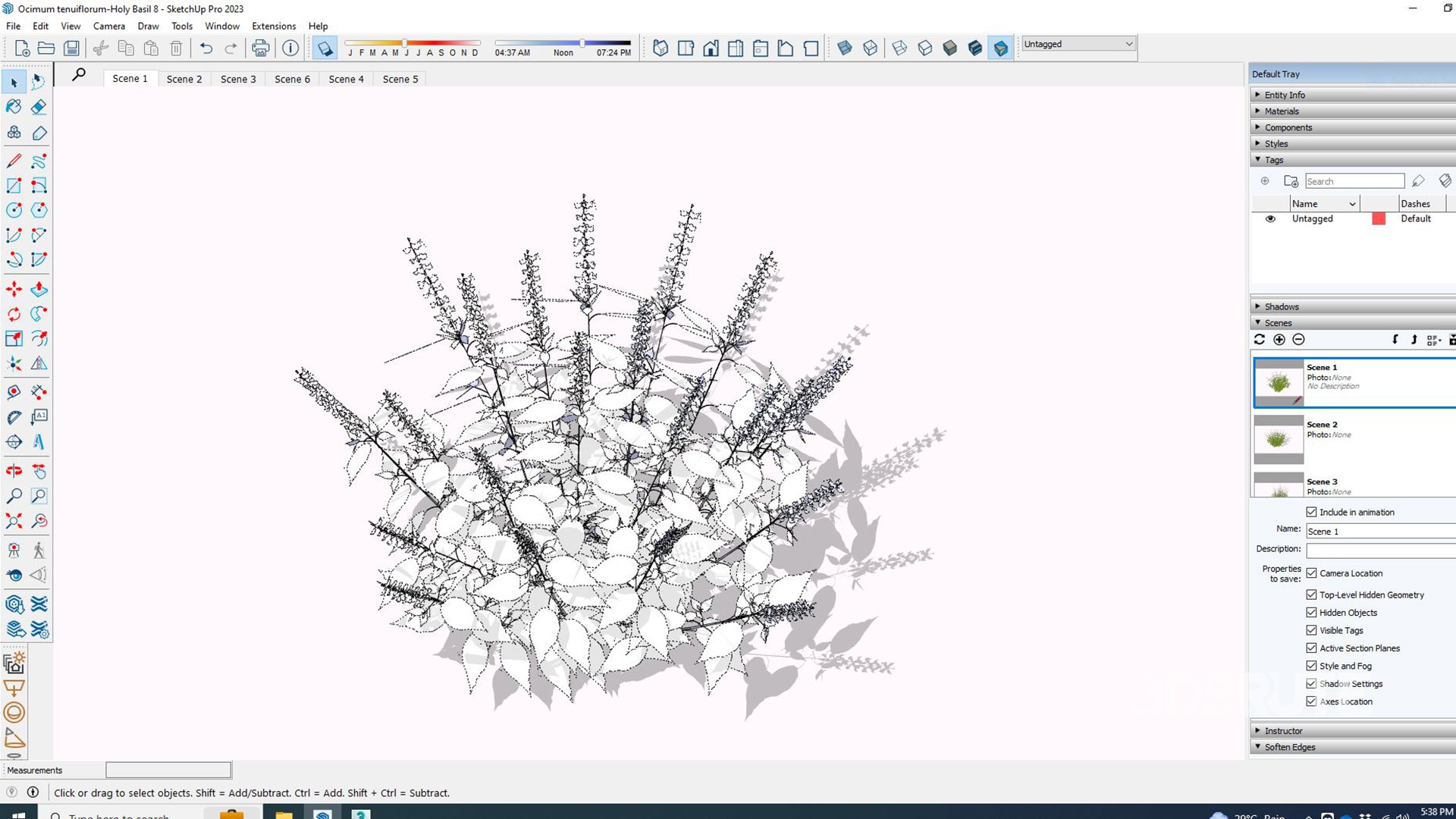This screenshot has height=819, width=1456.
Task: Click the Model Info toolbar icon
Action: [x=290, y=49]
